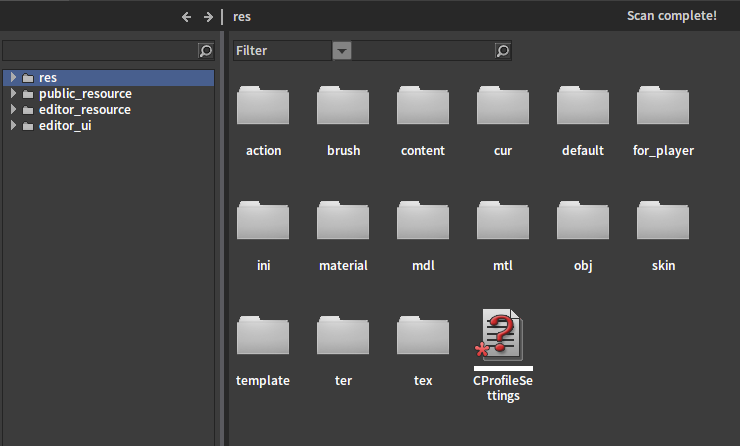Screen dimensions: 740x446
Task: Select res in the folder tree
Action: click(109, 77)
